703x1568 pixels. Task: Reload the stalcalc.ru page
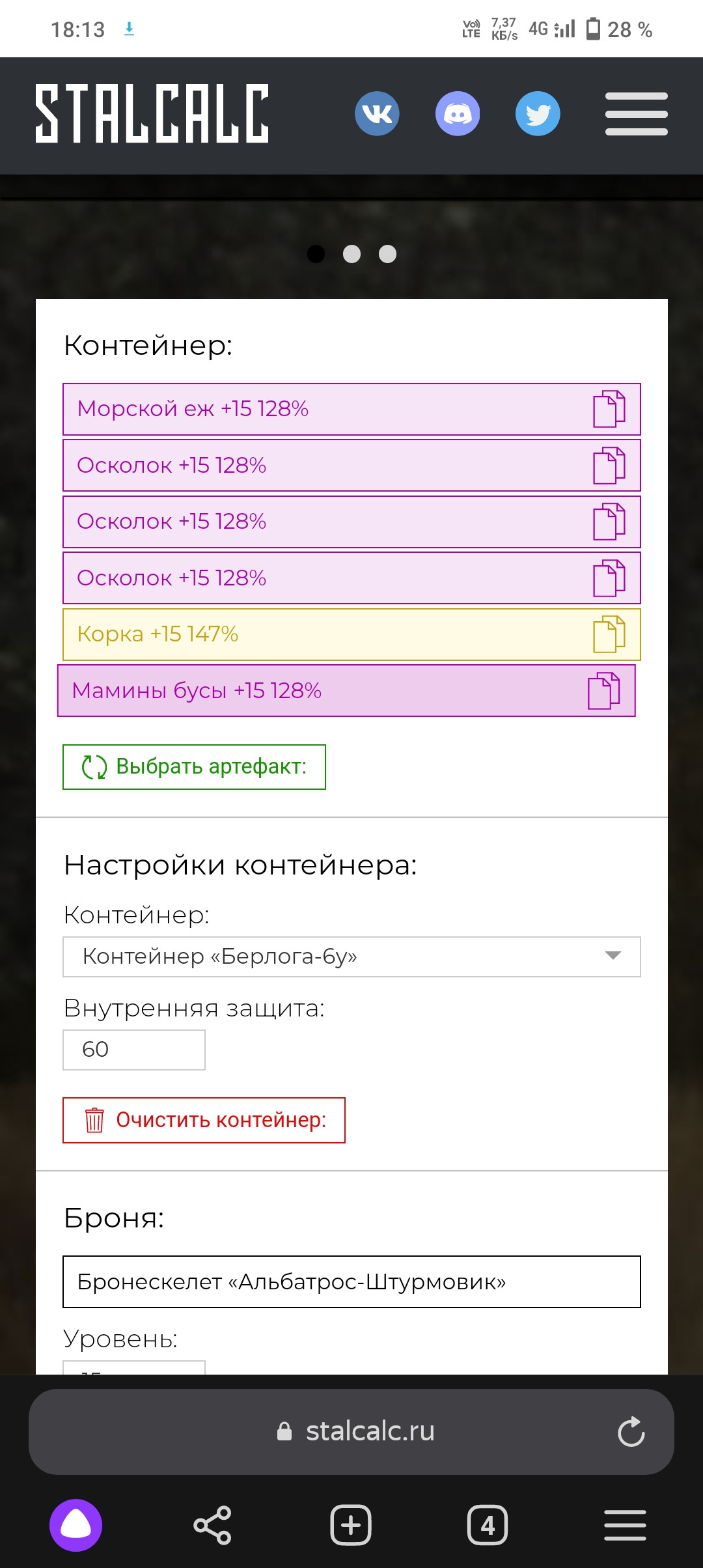click(x=631, y=1432)
